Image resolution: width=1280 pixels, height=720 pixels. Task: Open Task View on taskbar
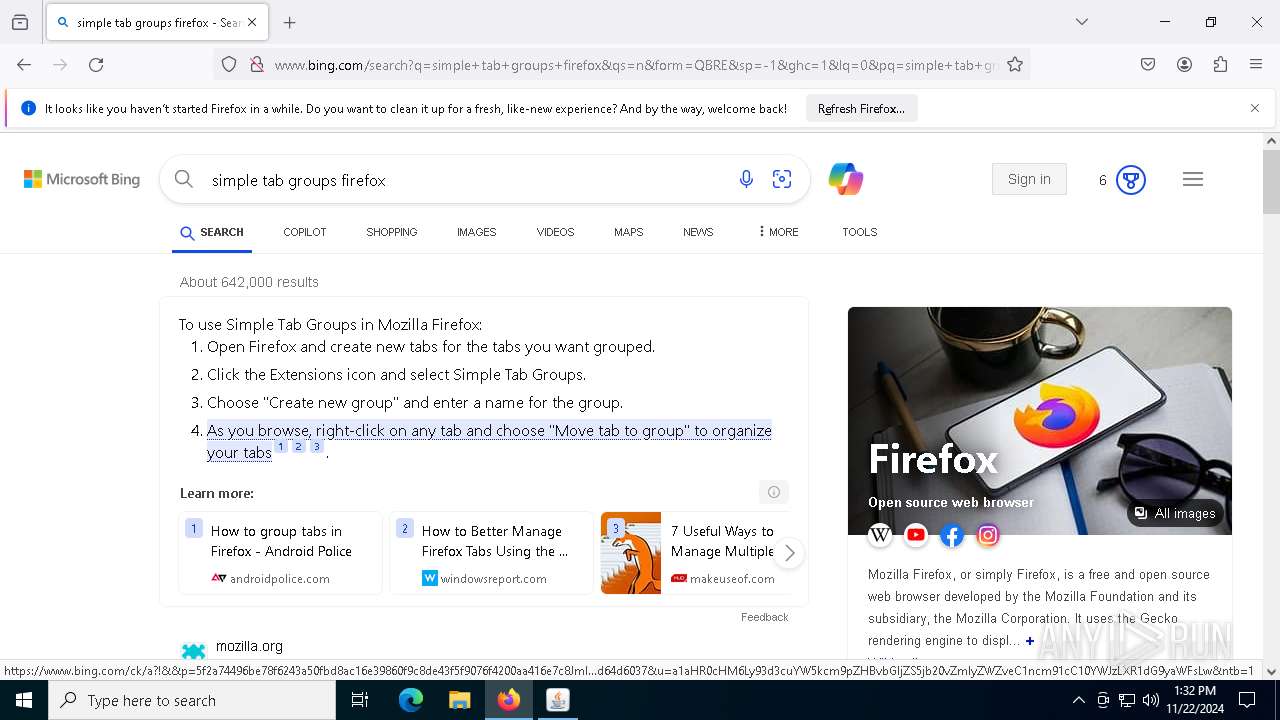(360, 700)
